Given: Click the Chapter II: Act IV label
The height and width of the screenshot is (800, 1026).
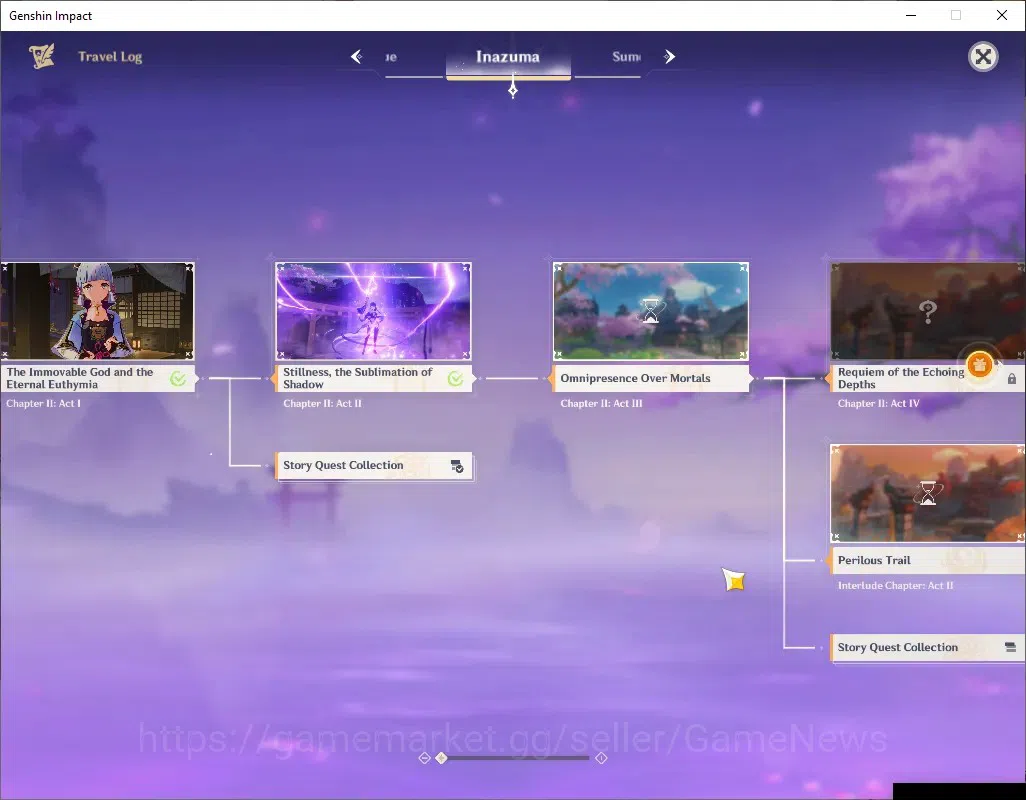Looking at the screenshot, I should tap(879, 404).
